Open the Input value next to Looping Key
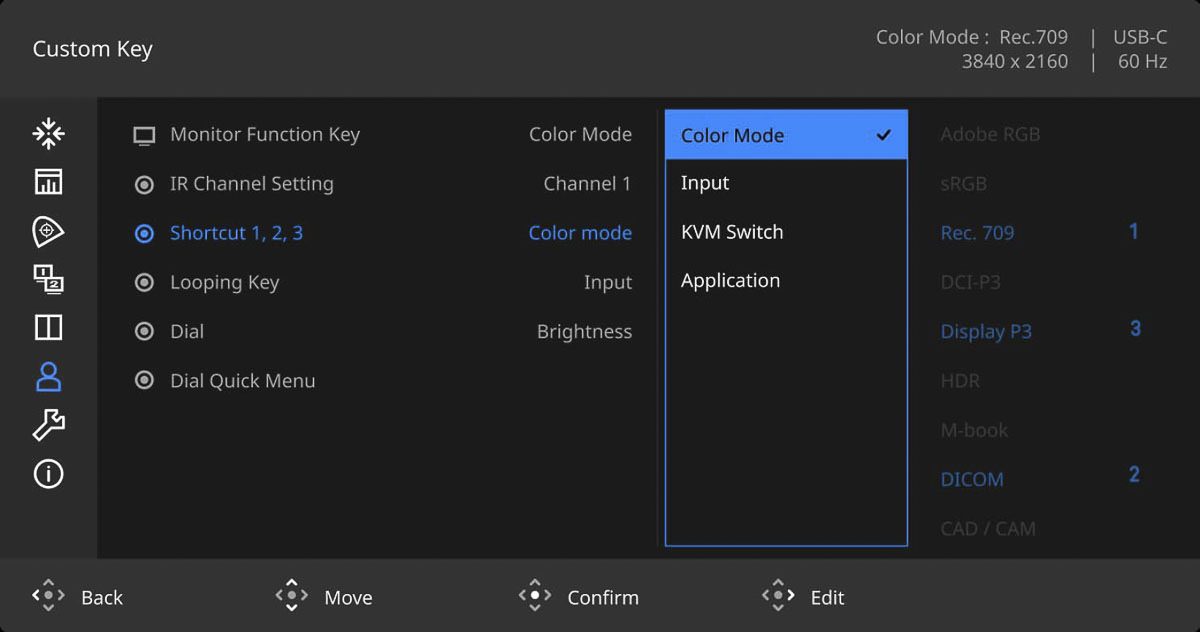Viewport: 1200px width, 632px height. [x=607, y=283]
